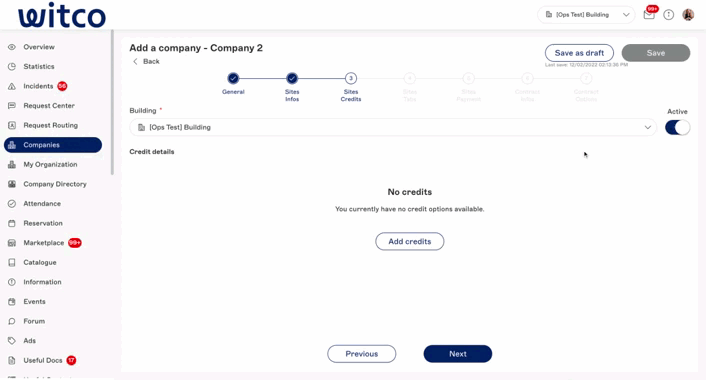The height and width of the screenshot is (380, 706).
Task: Click the Events calendar icon
Action: tap(12, 302)
